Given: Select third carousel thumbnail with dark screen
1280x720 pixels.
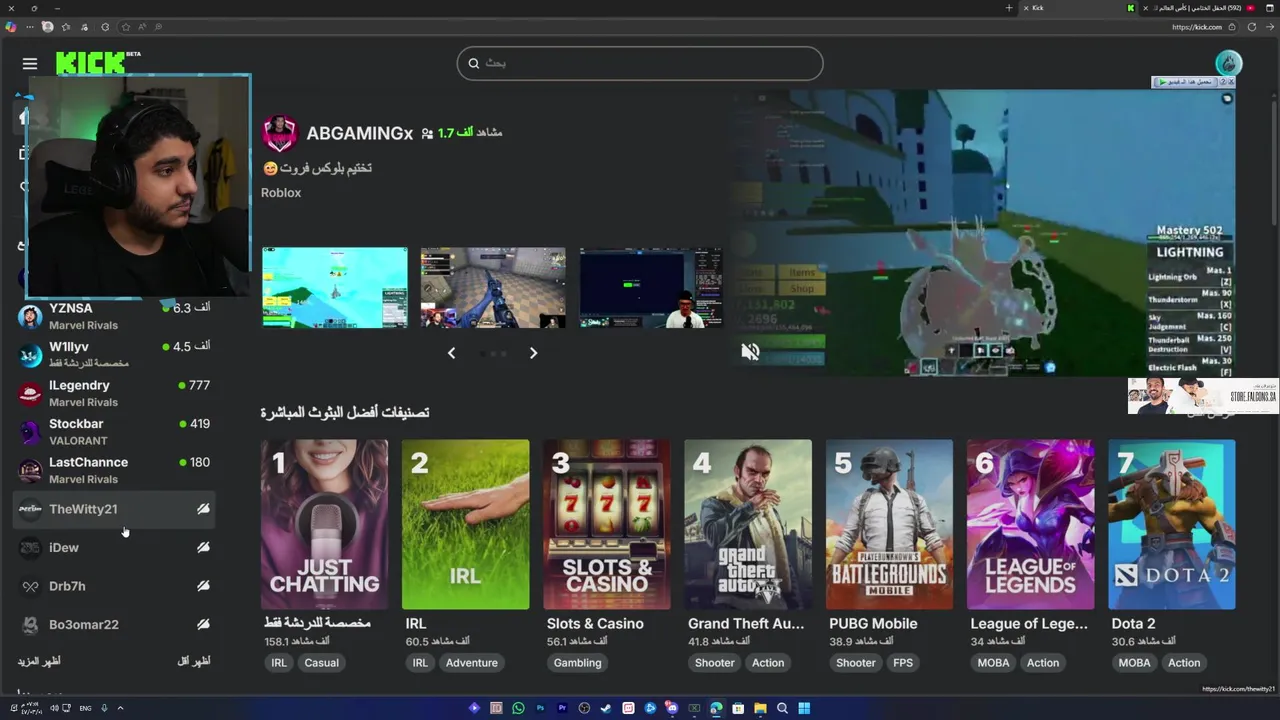Looking at the screenshot, I should pos(651,287).
